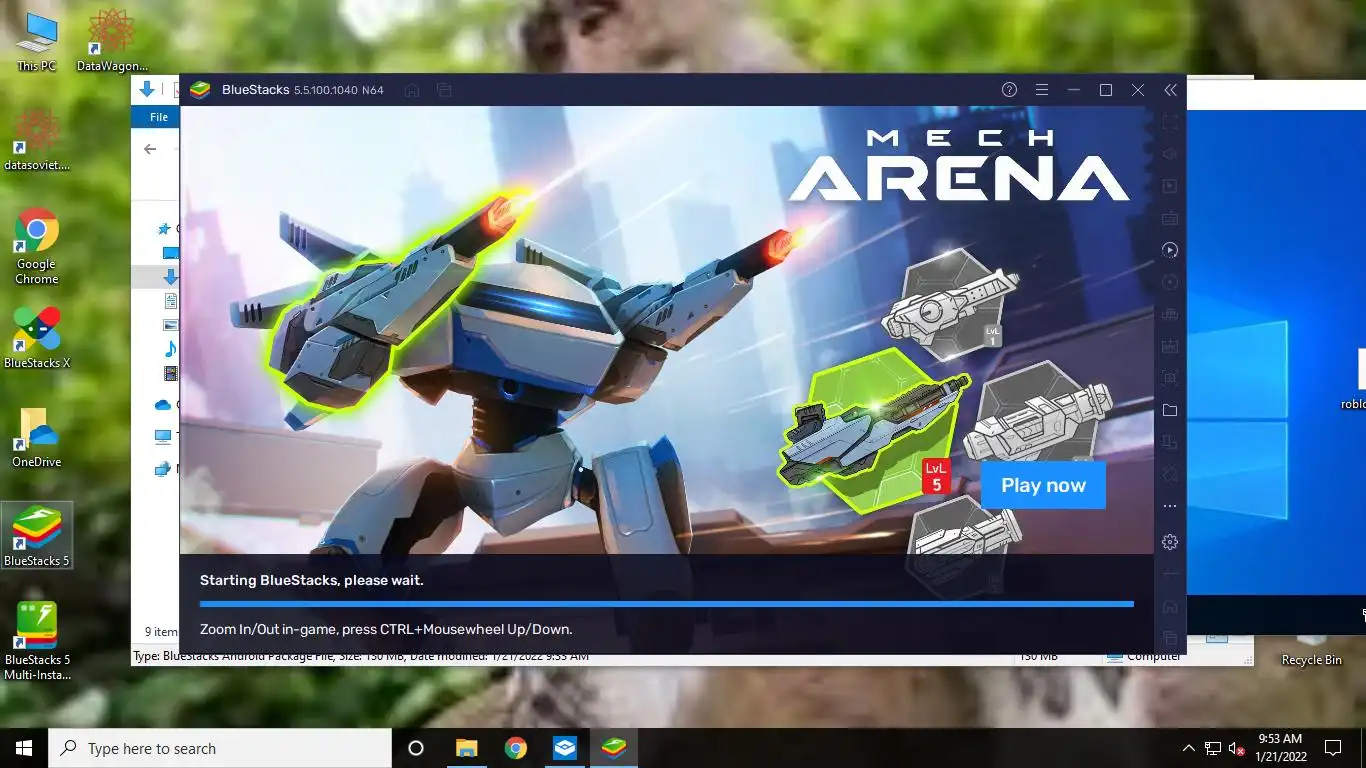Viewport: 1366px width, 768px height.
Task: Click the blue down-arrow icon in the Explorer title bar
Action: pyautogui.click(x=147, y=89)
